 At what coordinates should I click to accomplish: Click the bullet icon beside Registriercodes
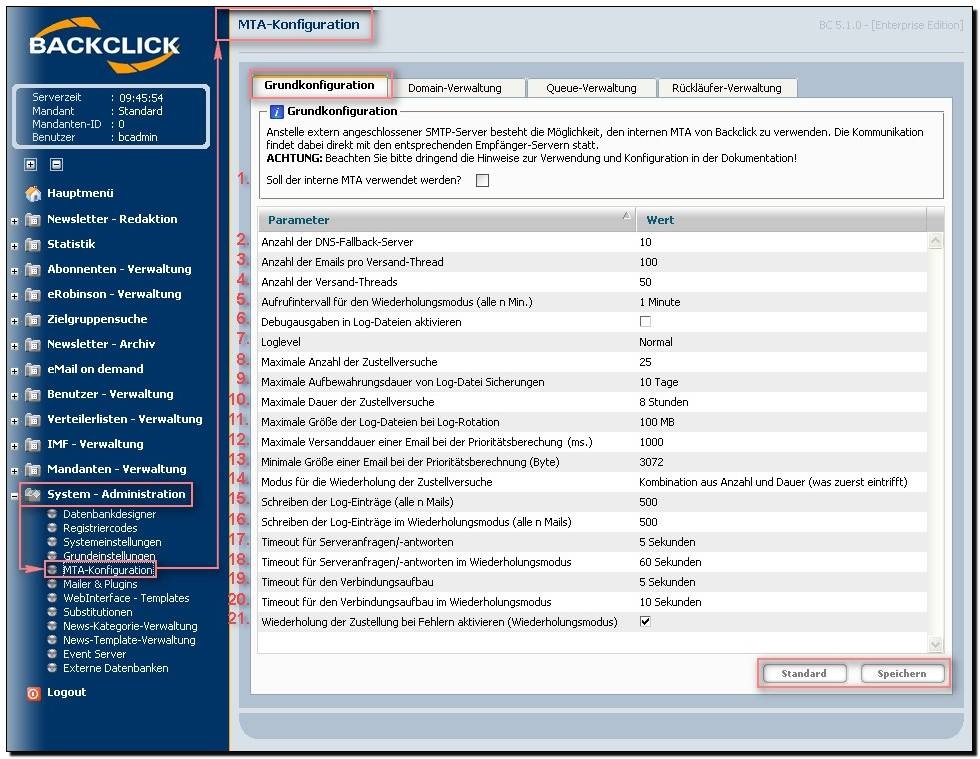pyautogui.click(x=52, y=528)
